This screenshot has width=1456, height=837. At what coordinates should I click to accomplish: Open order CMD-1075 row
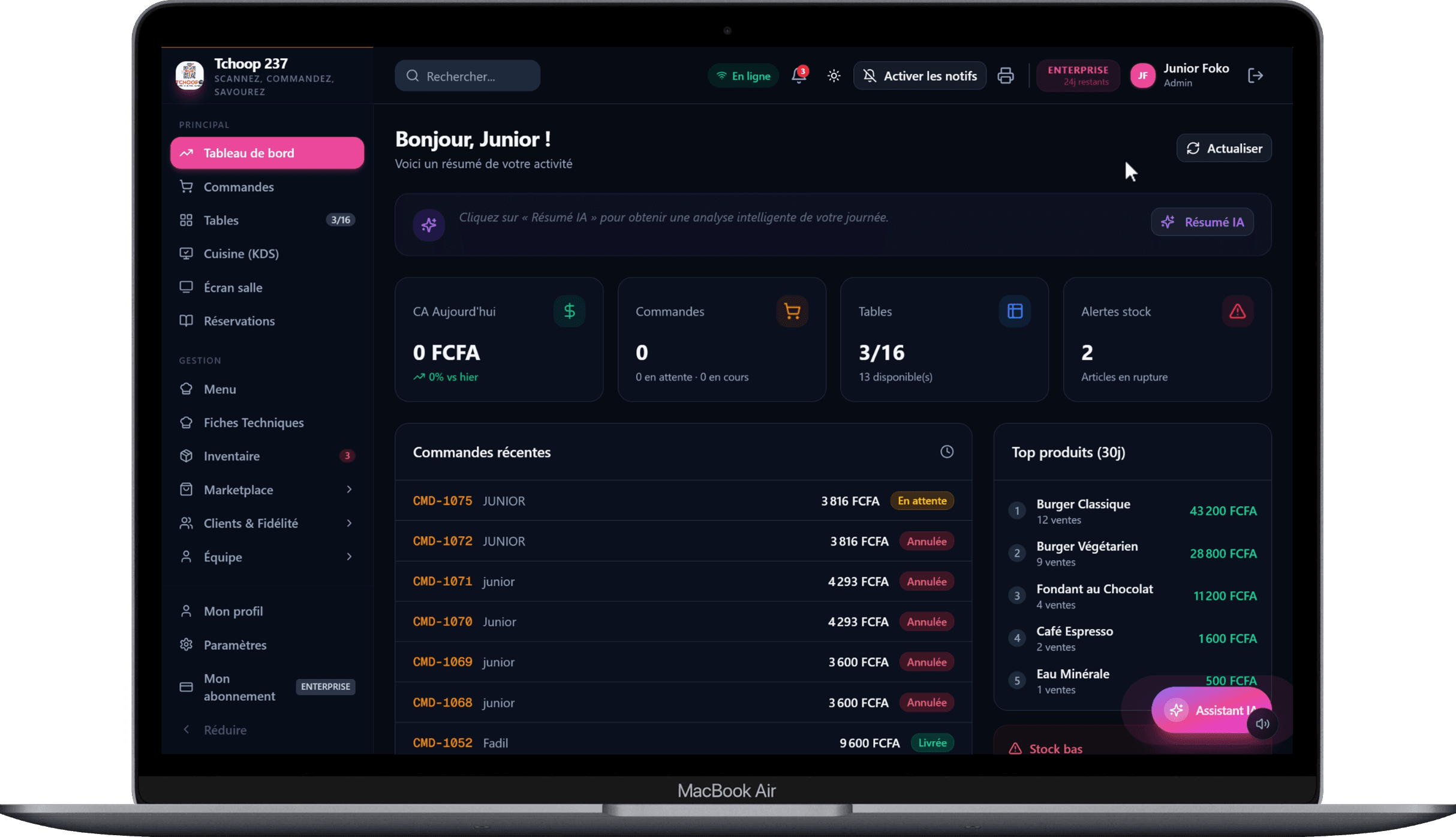[x=683, y=501]
